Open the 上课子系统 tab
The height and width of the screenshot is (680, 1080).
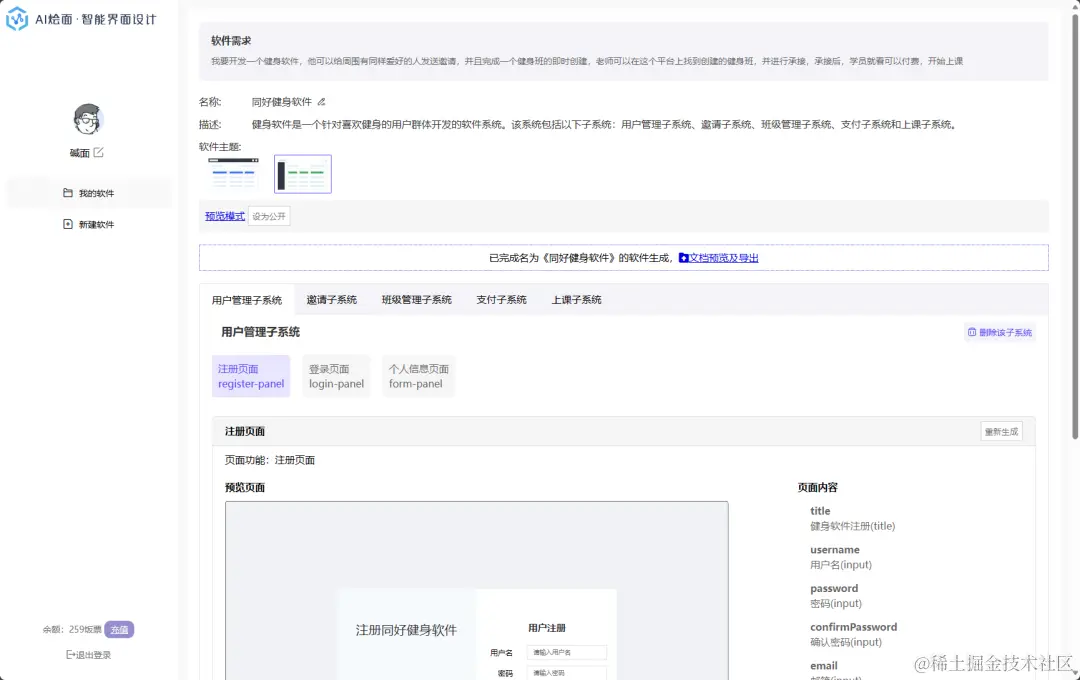click(x=574, y=299)
